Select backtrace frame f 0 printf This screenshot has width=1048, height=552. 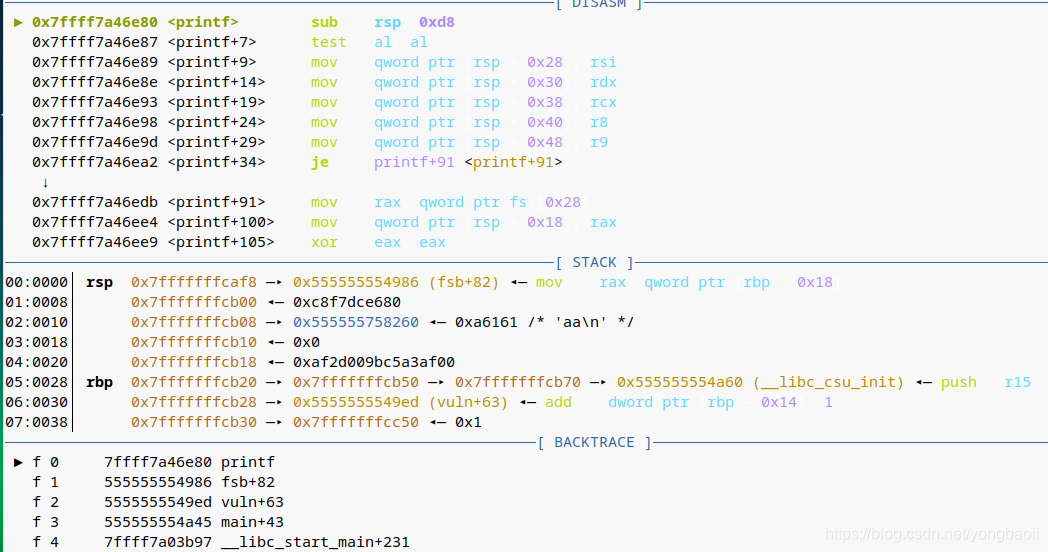(x=154, y=462)
